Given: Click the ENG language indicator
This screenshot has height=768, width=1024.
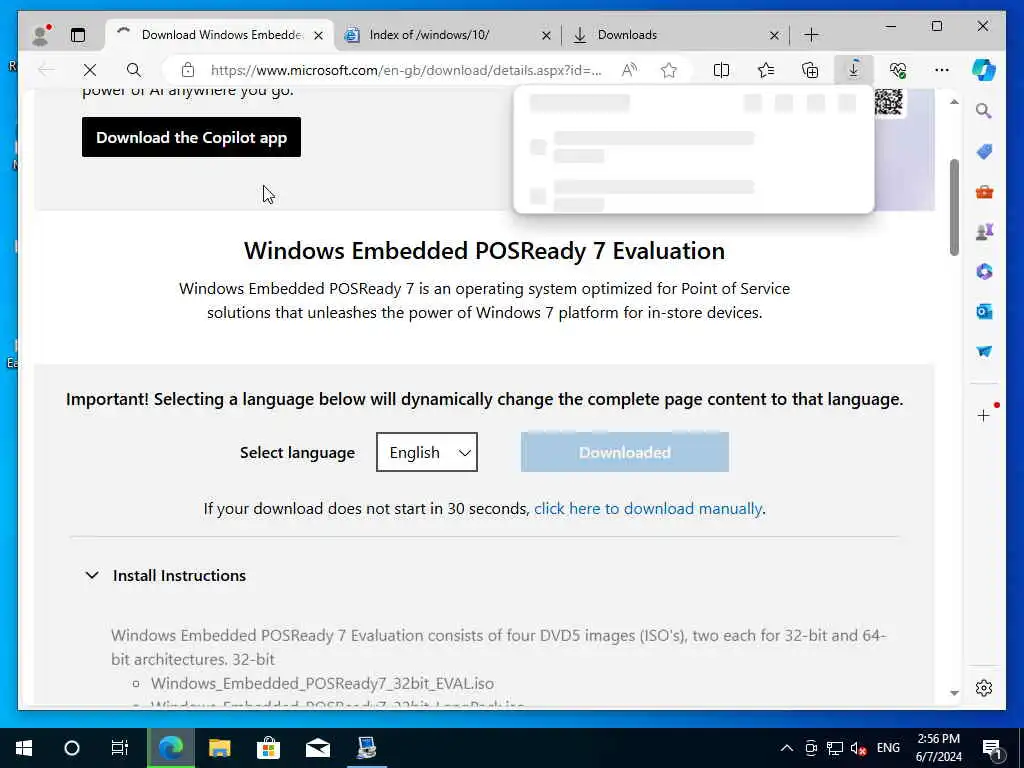Looking at the screenshot, I should click(888, 748).
